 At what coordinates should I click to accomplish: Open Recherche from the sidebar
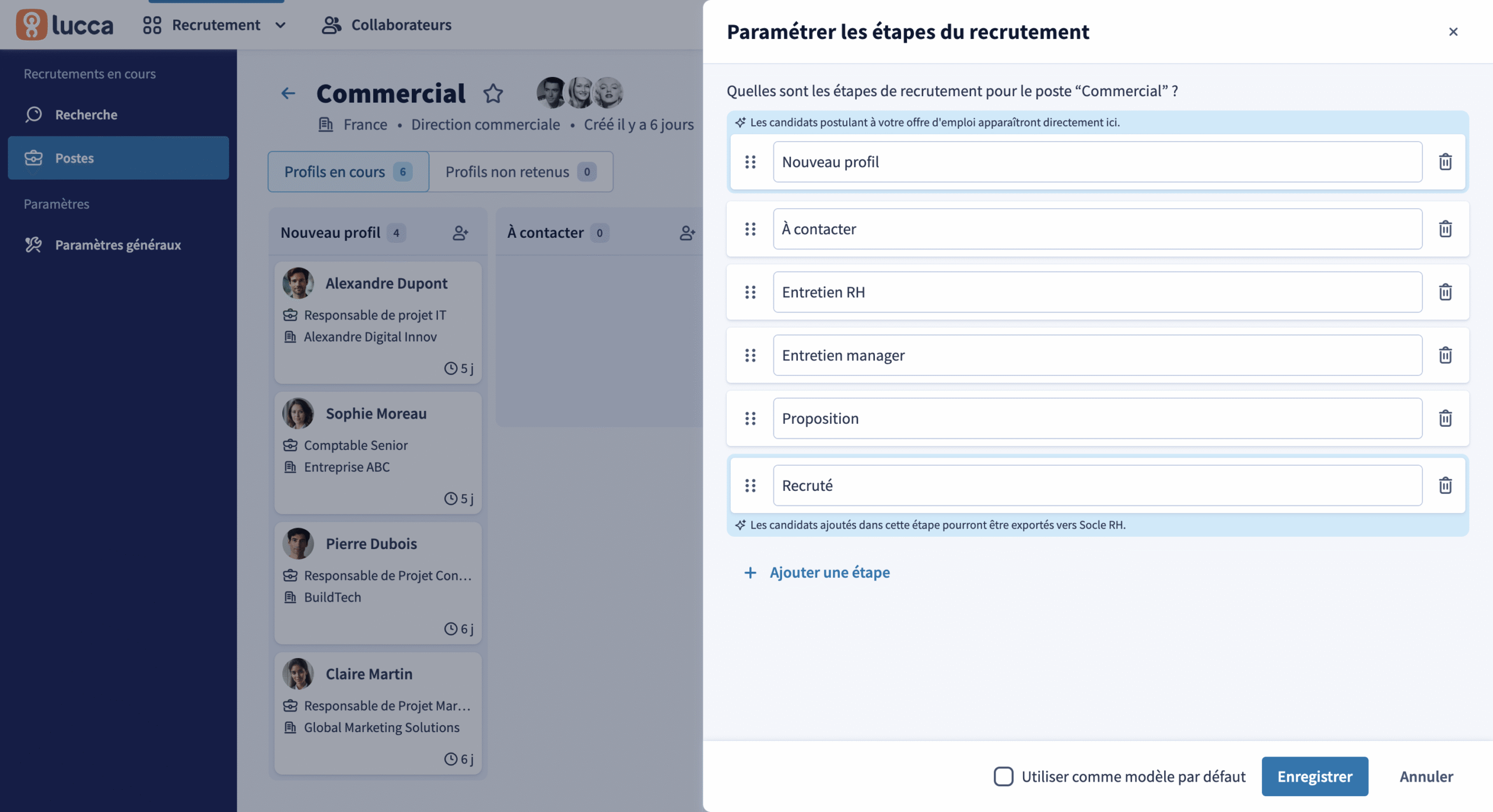[86, 114]
